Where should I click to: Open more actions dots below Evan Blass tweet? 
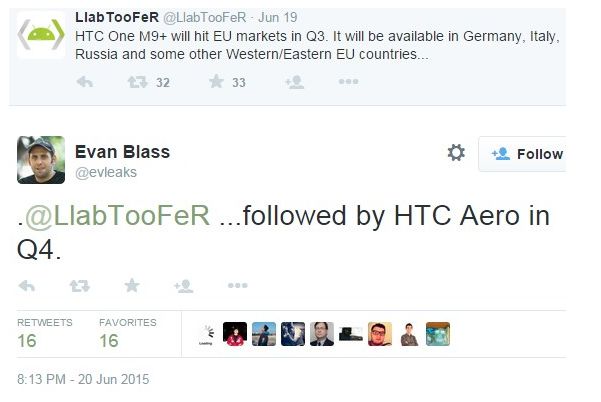238,285
